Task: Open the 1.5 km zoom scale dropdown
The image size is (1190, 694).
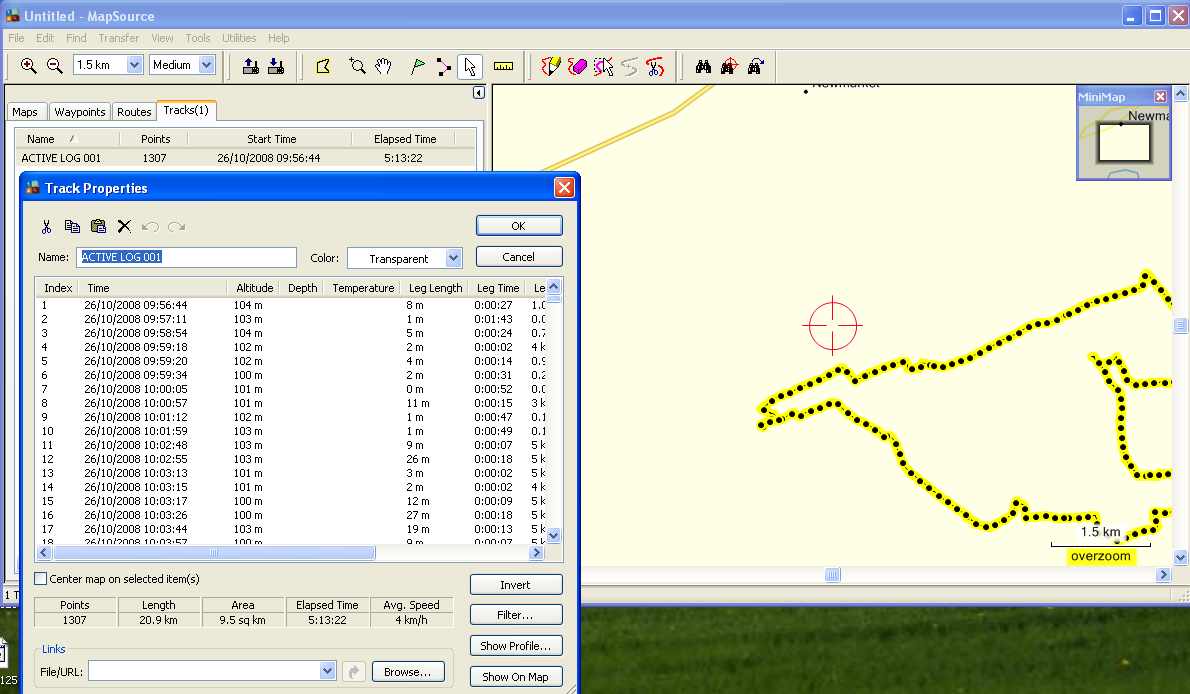Action: click(x=134, y=65)
